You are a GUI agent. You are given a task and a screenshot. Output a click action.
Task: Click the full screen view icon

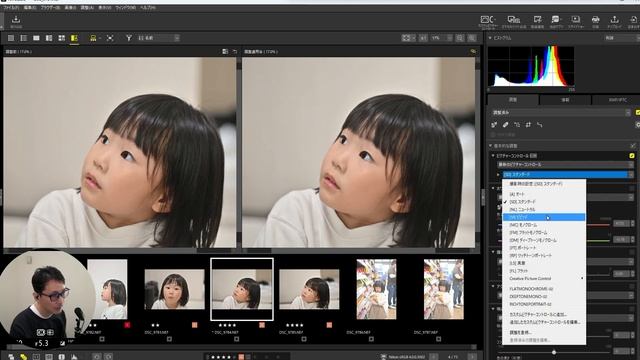(110, 38)
